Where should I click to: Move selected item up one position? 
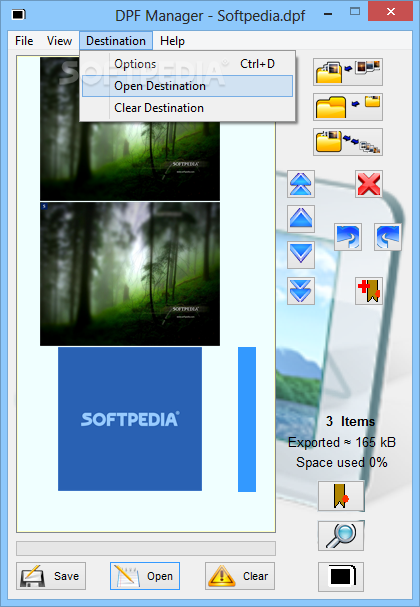coord(301,219)
